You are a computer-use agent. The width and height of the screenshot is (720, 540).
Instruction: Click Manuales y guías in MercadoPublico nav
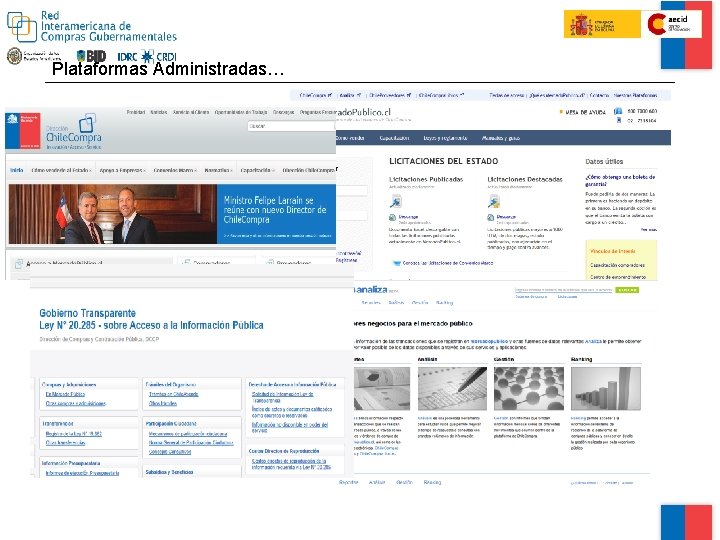coord(501,138)
